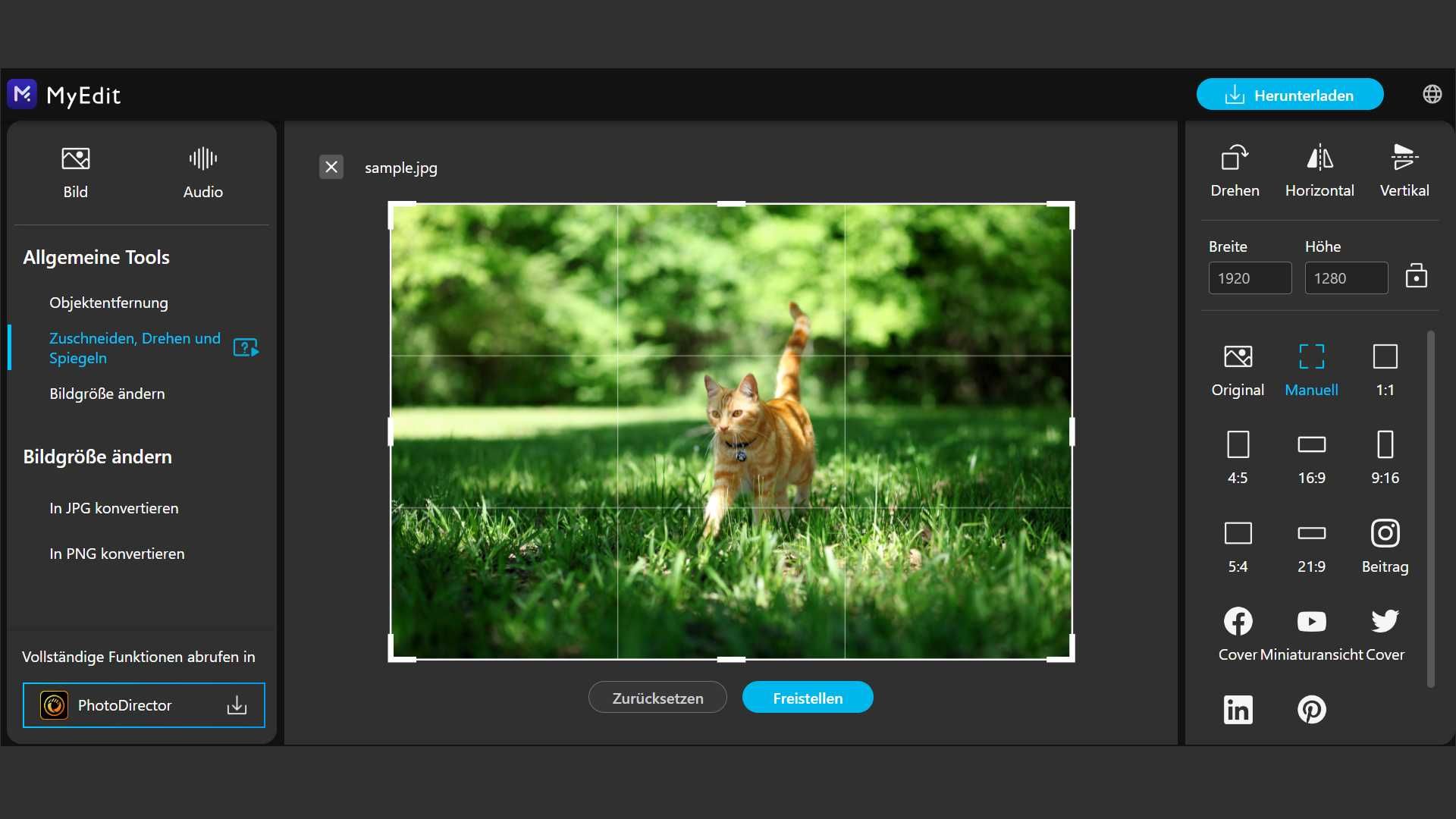The image size is (1456, 819).
Task: Switch to the Bild tab
Action: click(x=74, y=171)
